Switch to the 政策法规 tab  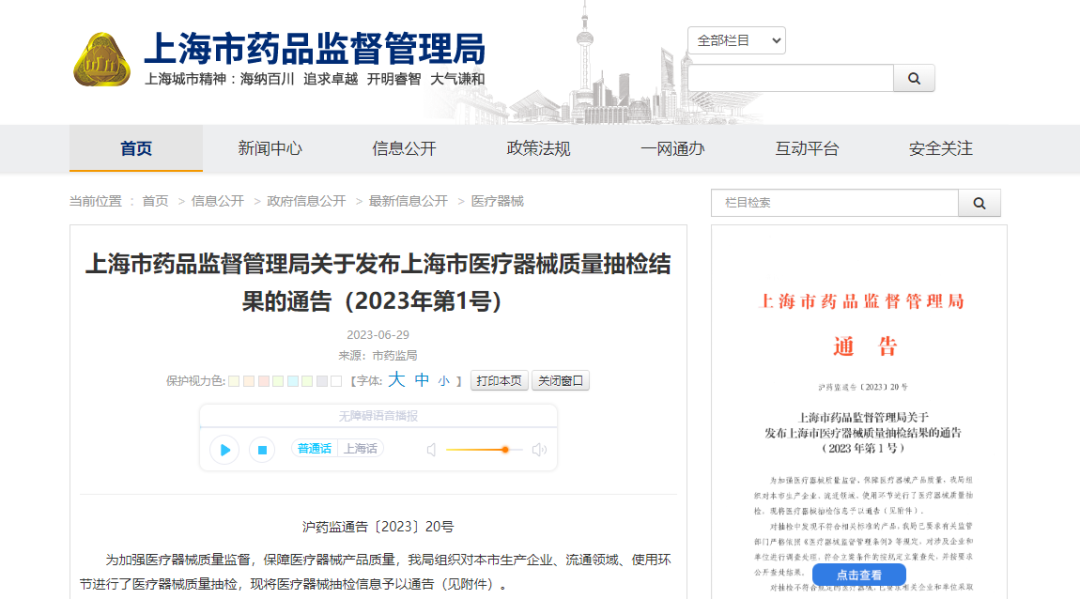pyautogui.click(x=537, y=149)
